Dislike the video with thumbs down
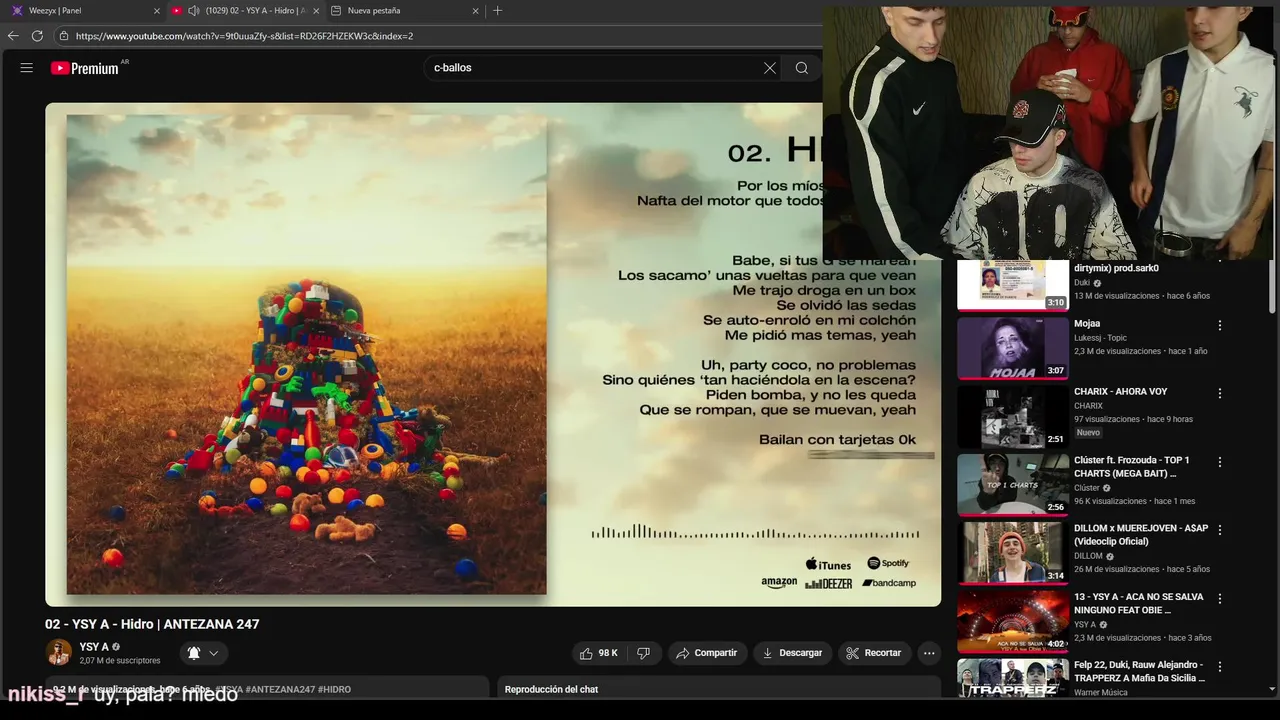The width and height of the screenshot is (1280, 720). [644, 653]
